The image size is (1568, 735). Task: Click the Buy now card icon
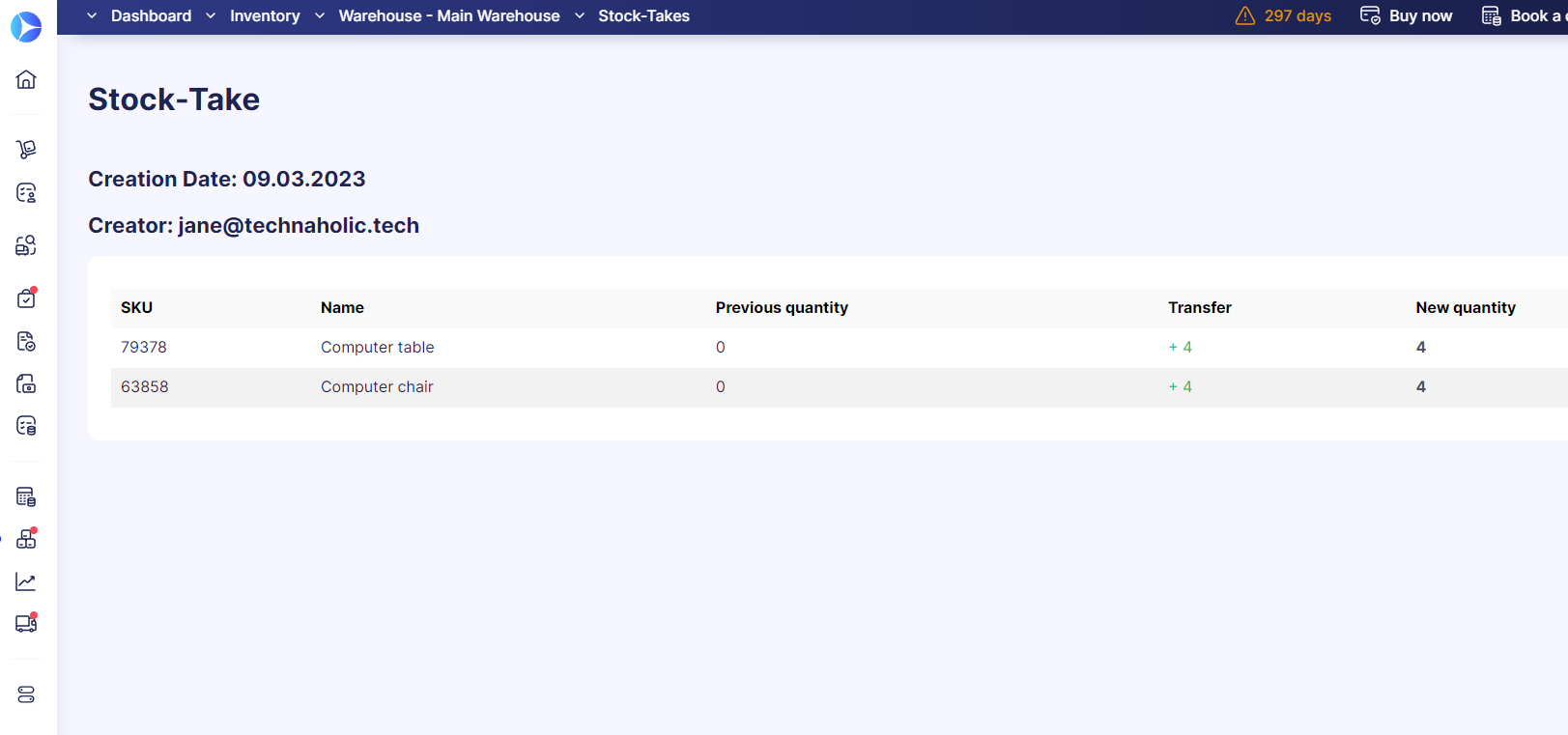point(1370,15)
